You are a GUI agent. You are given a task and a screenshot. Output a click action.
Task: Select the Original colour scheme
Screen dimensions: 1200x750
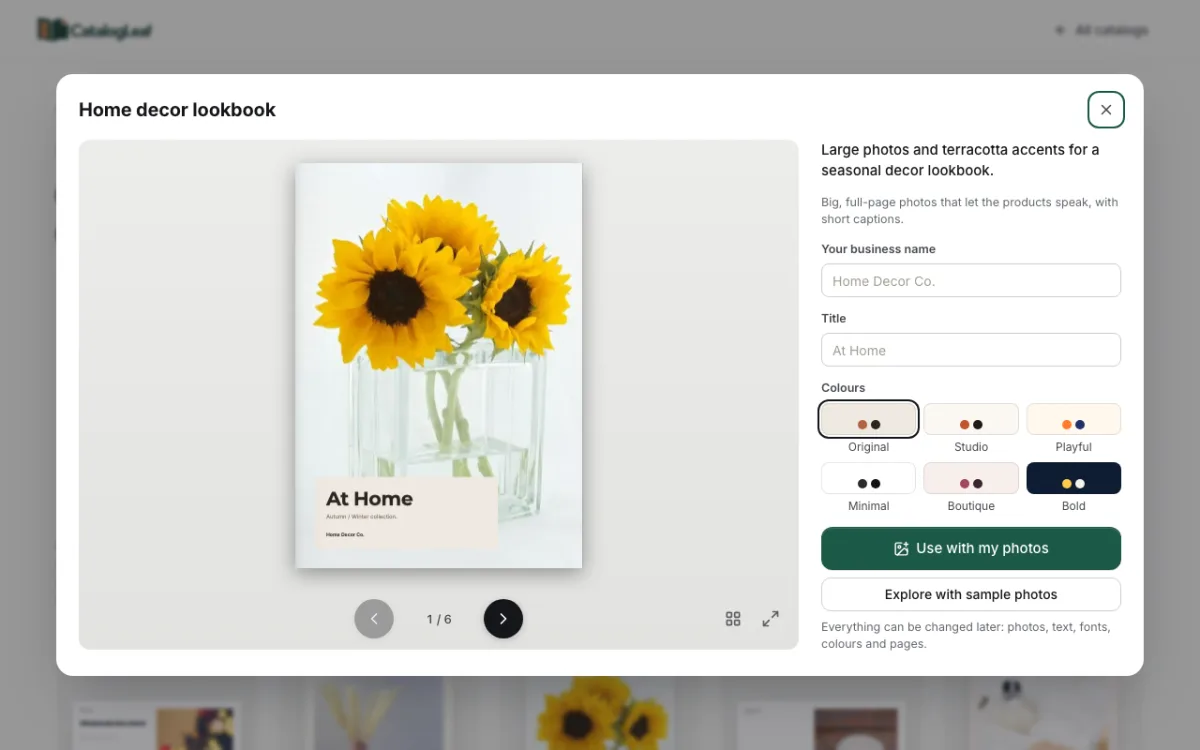point(868,419)
